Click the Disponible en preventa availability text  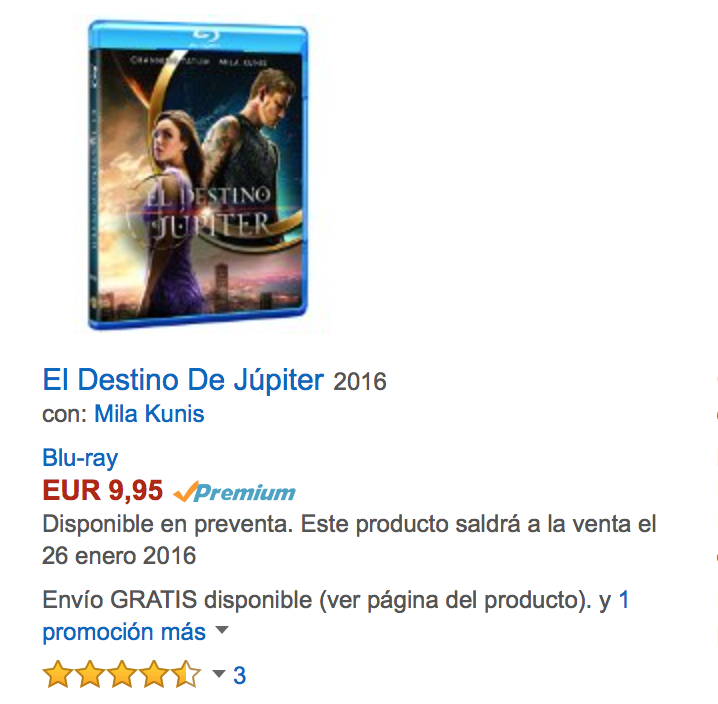pos(168,524)
